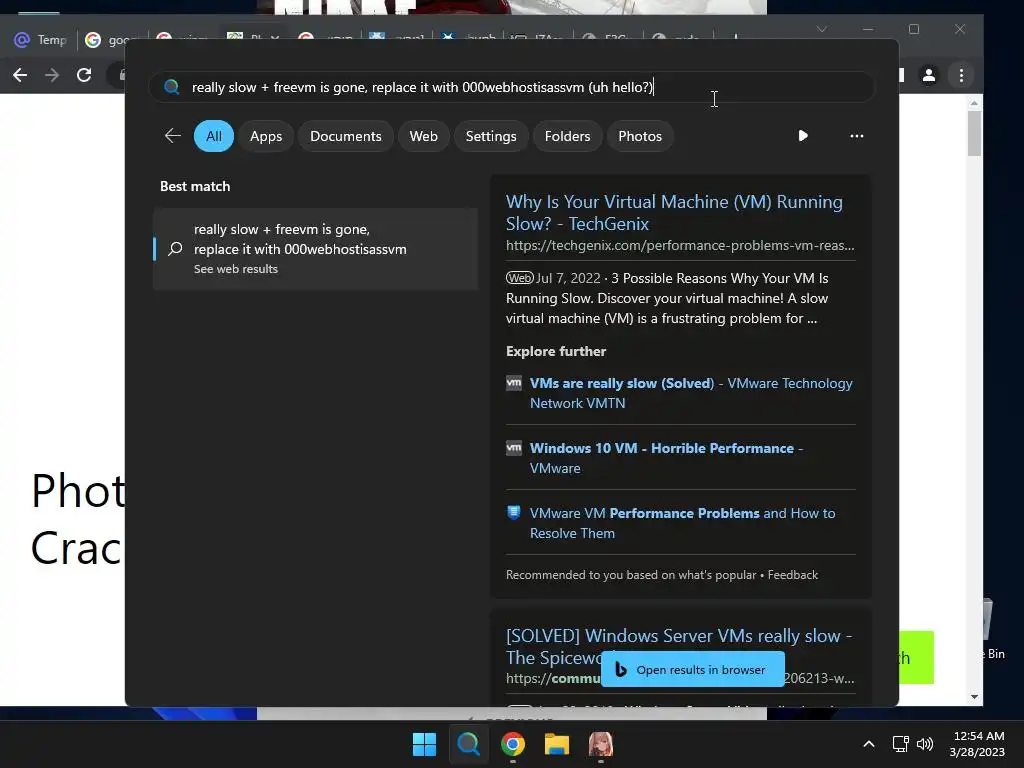Click Chrome's forward navigation arrow
The height and width of the screenshot is (768, 1024).
point(52,75)
